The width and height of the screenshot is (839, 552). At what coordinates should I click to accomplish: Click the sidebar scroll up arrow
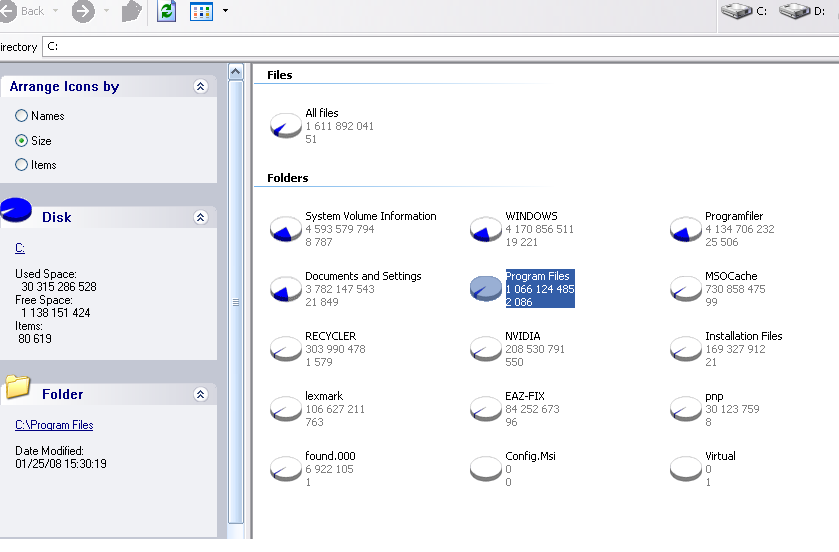coord(235,72)
